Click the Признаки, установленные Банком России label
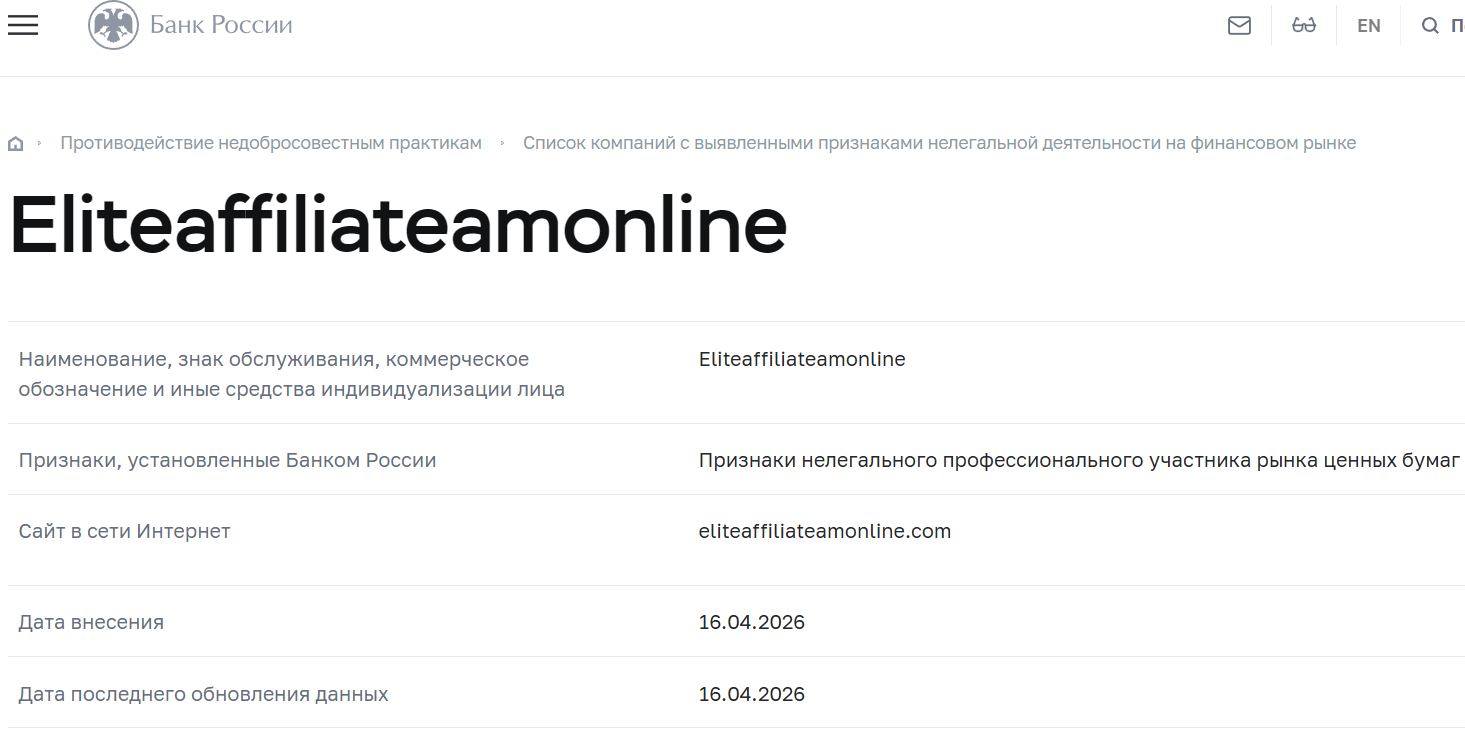The height and width of the screenshot is (741, 1465). pyautogui.click(x=227, y=460)
